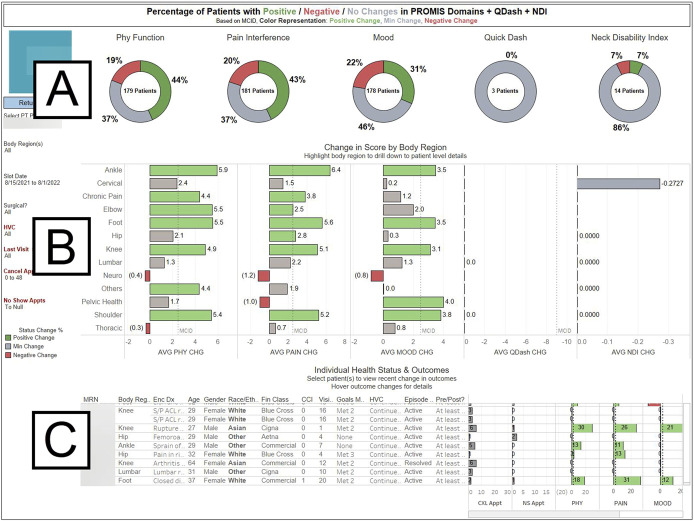Click the Race/Eth.. column header
Screen dimensions: 694x521
[243, 400]
